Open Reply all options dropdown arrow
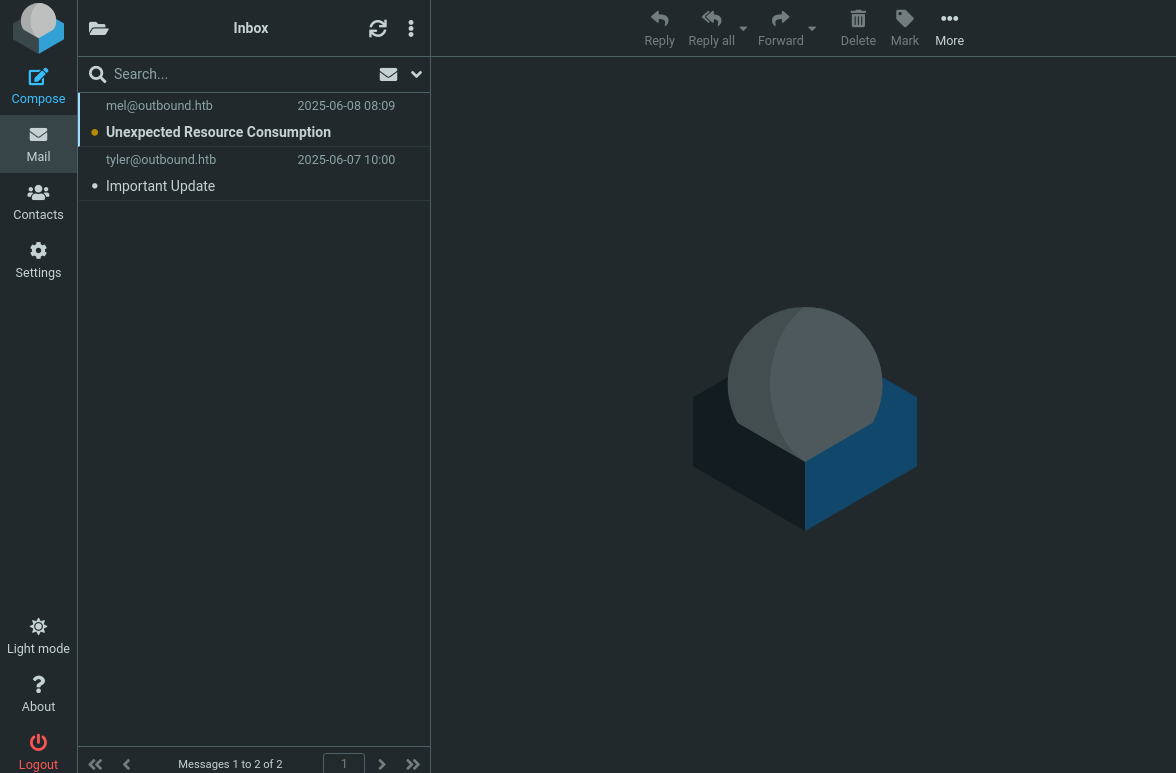The image size is (1176, 773). [x=743, y=29]
